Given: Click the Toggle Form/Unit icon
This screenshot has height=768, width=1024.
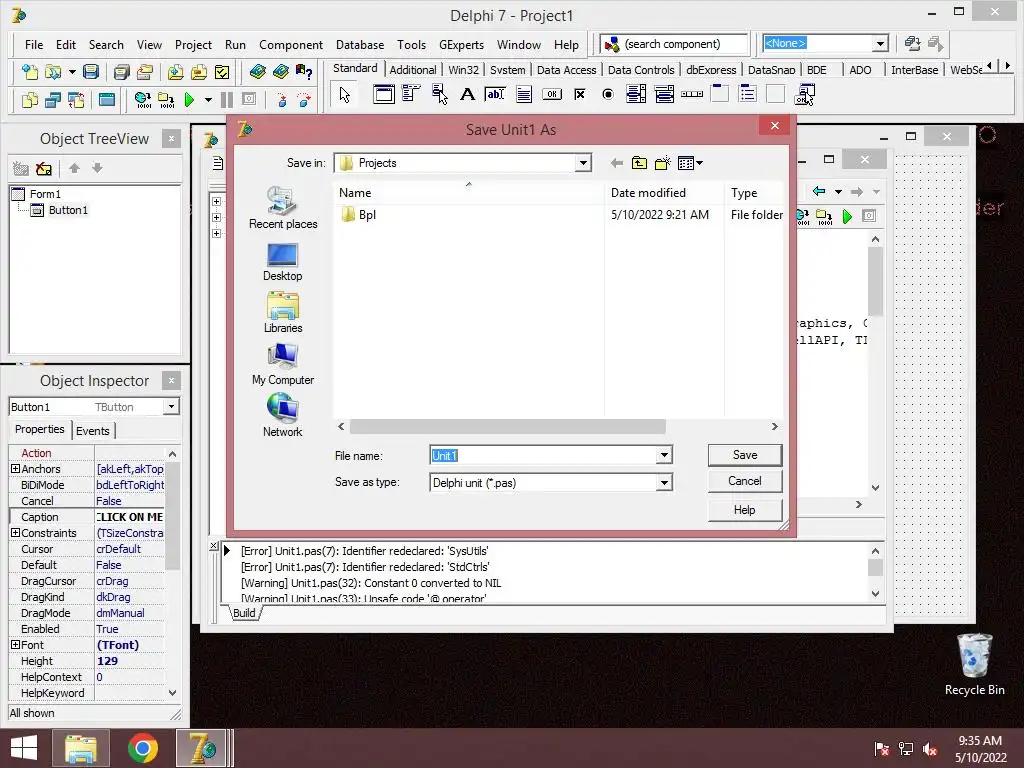Looking at the screenshot, I should 76,100.
